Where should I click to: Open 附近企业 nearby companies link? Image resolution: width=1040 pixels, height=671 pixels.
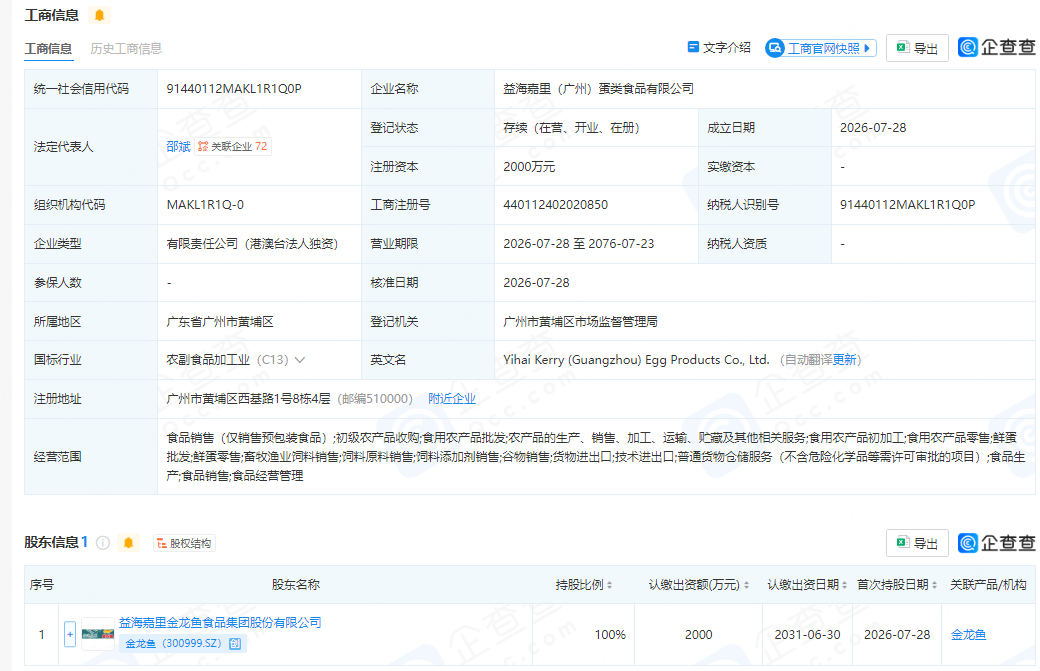point(452,398)
